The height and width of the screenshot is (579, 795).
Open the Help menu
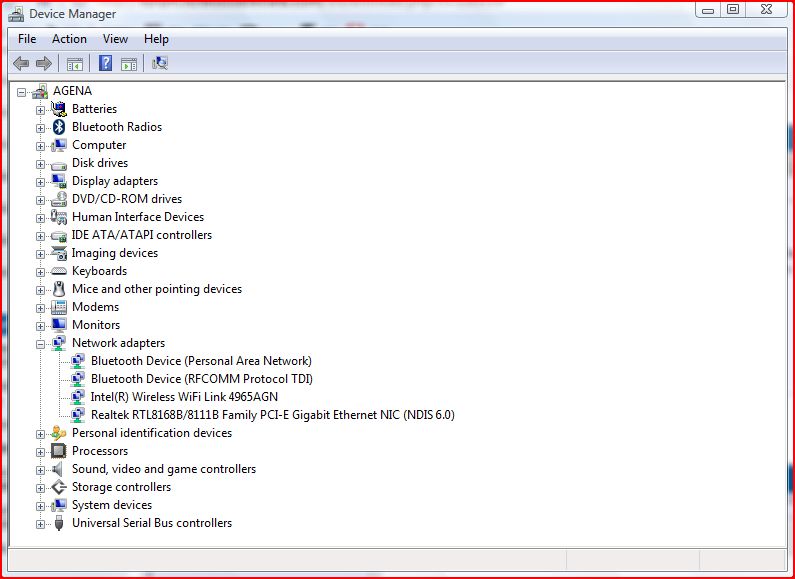coord(156,39)
